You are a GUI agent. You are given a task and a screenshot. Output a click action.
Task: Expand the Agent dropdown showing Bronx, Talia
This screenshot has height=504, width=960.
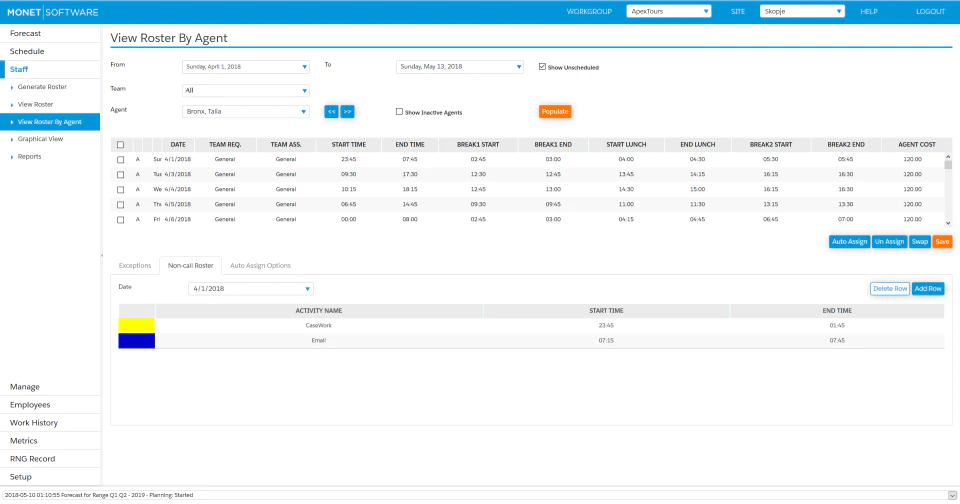(246, 111)
